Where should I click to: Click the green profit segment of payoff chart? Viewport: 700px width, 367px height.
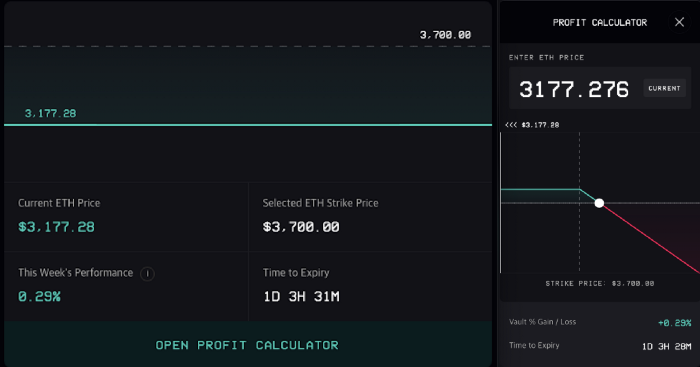540,190
